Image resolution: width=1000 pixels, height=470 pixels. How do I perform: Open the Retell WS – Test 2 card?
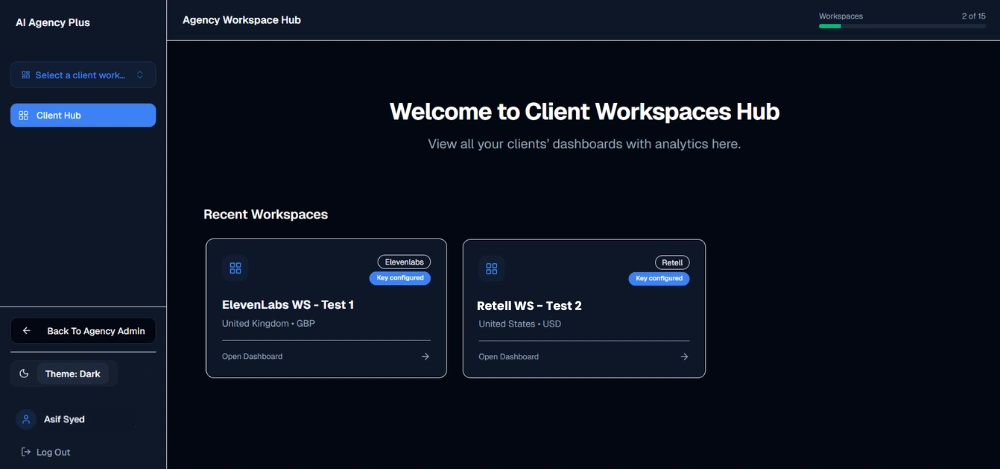pos(584,309)
